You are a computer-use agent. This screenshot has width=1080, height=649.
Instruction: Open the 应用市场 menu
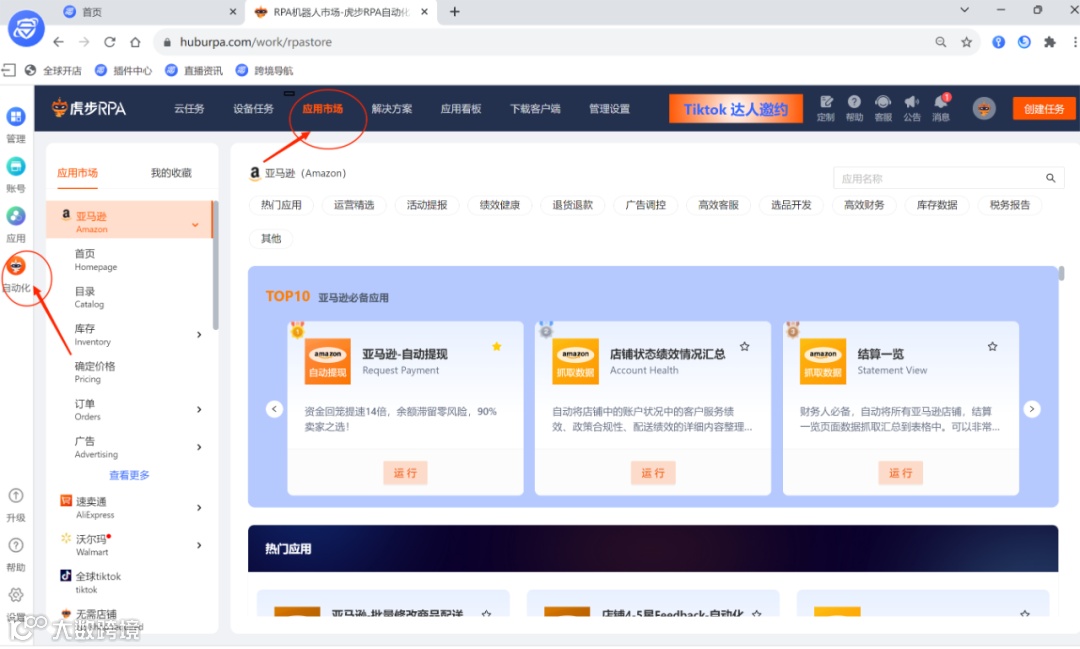tap(322, 108)
